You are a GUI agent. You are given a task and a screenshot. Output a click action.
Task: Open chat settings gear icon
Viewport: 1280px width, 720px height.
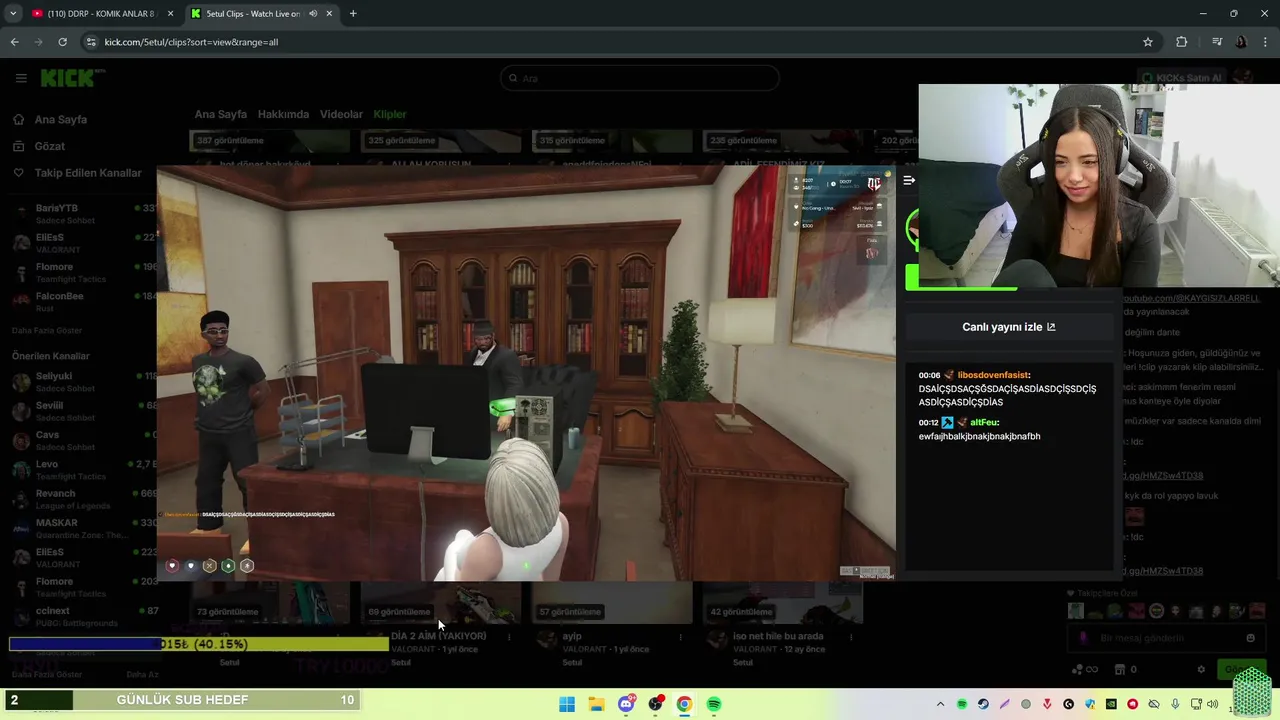(1201, 669)
